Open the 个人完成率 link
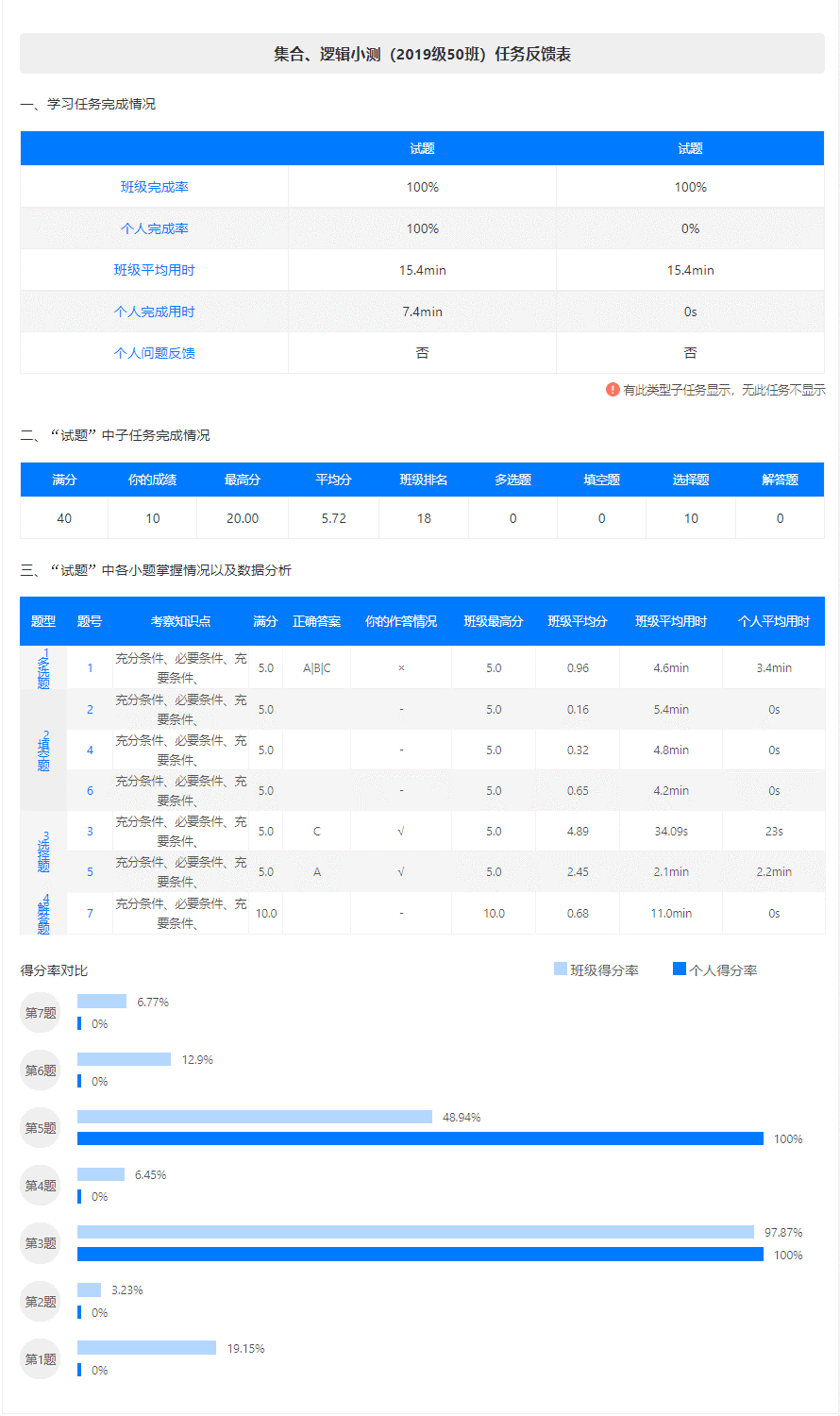 click(x=154, y=228)
